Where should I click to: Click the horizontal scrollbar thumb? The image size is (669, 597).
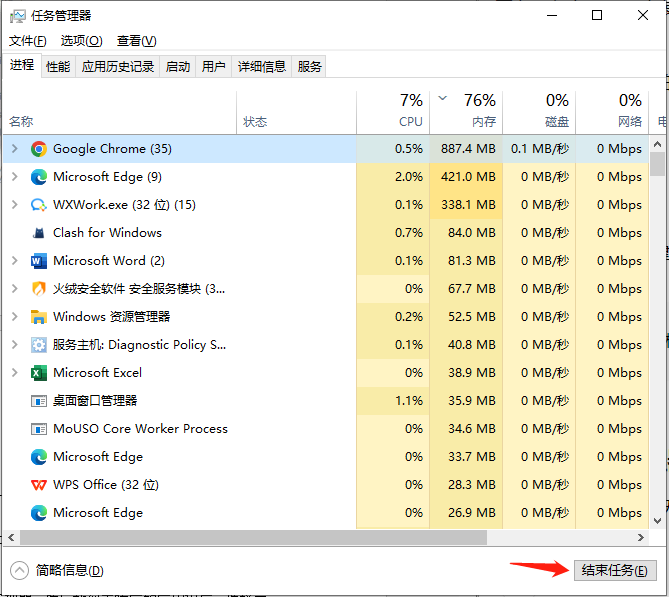coord(253,538)
